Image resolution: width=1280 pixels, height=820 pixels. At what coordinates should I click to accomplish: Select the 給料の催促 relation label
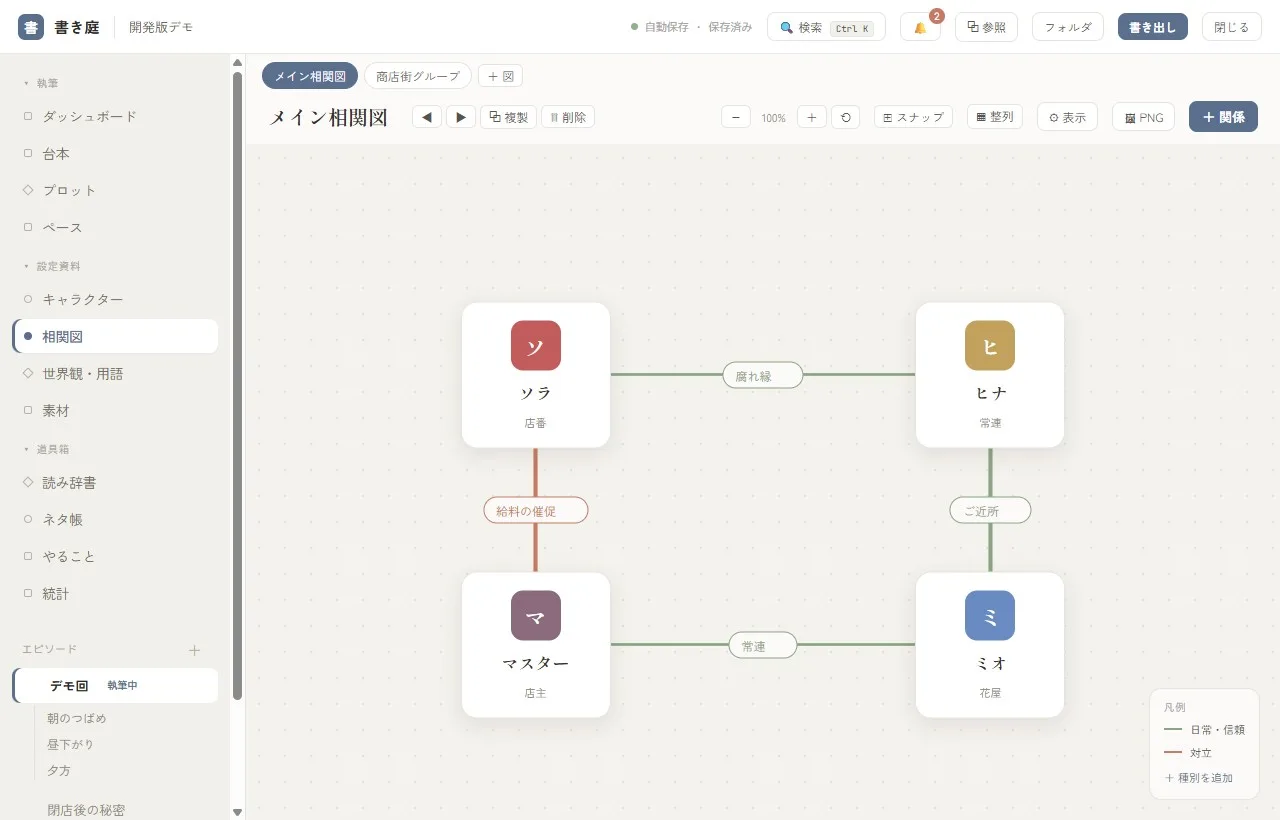pos(536,510)
